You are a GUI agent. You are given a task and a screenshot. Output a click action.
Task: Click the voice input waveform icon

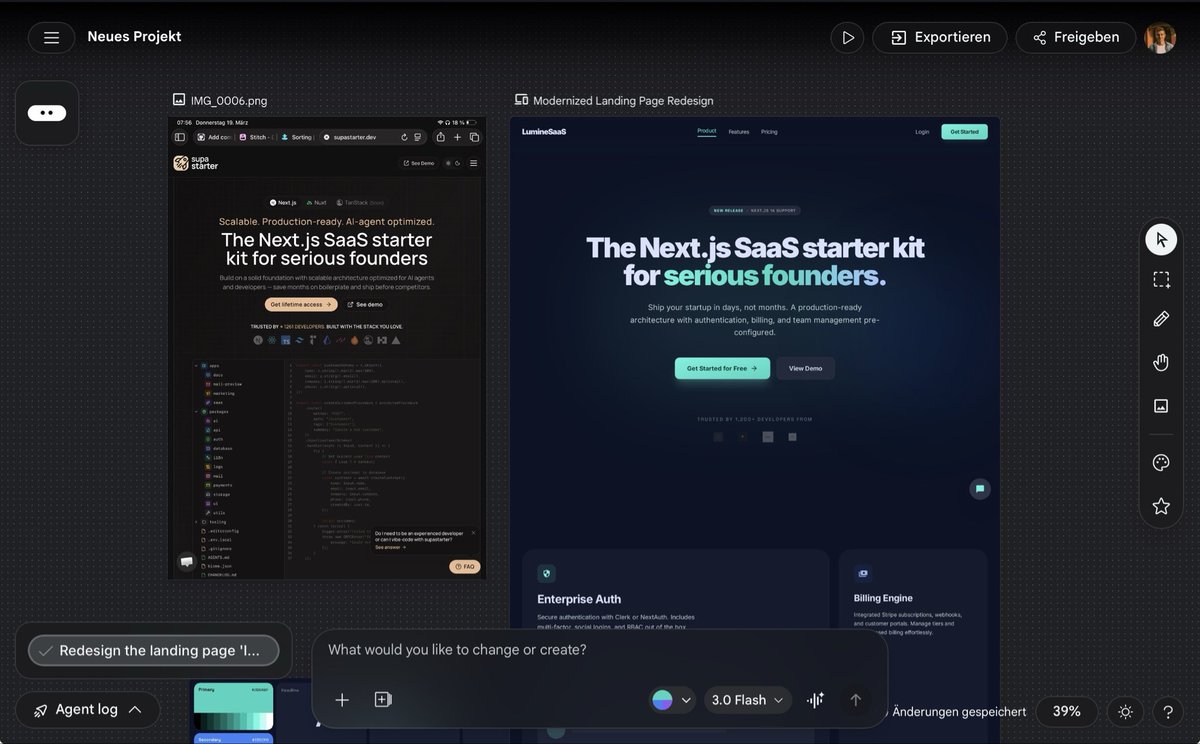(x=816, y=700)
